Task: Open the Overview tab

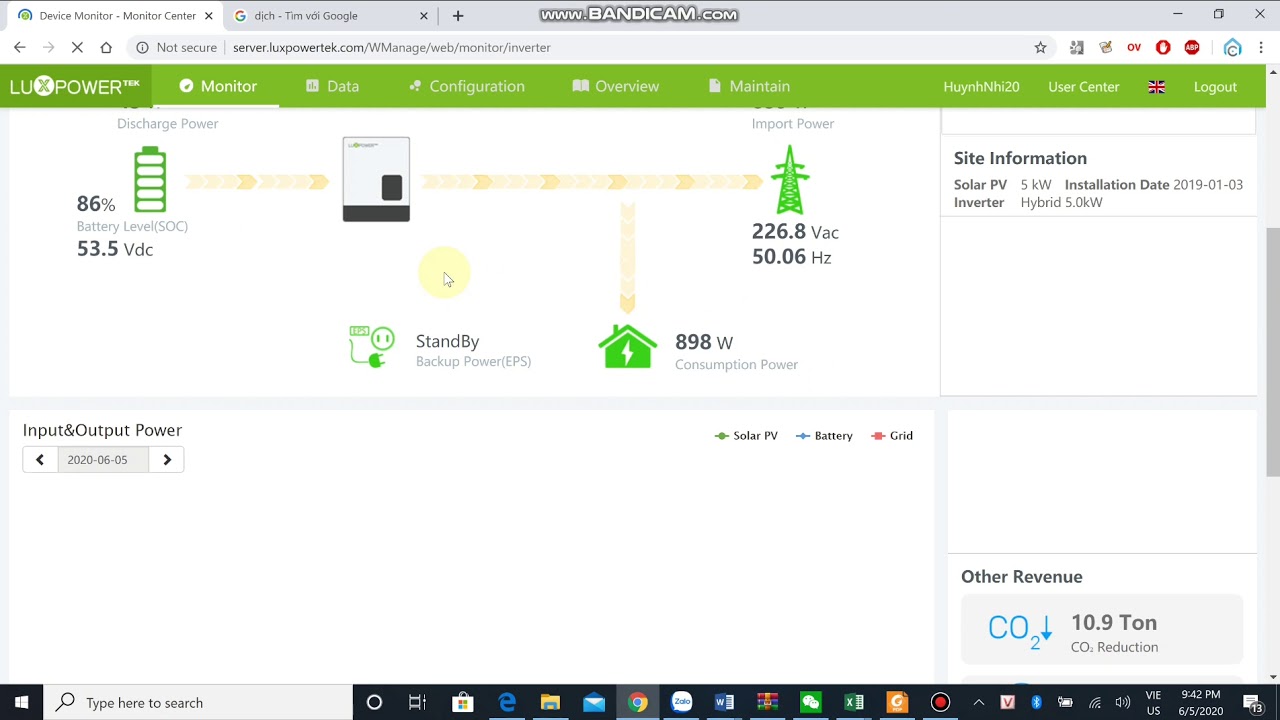Action: (x=615, y=86)
